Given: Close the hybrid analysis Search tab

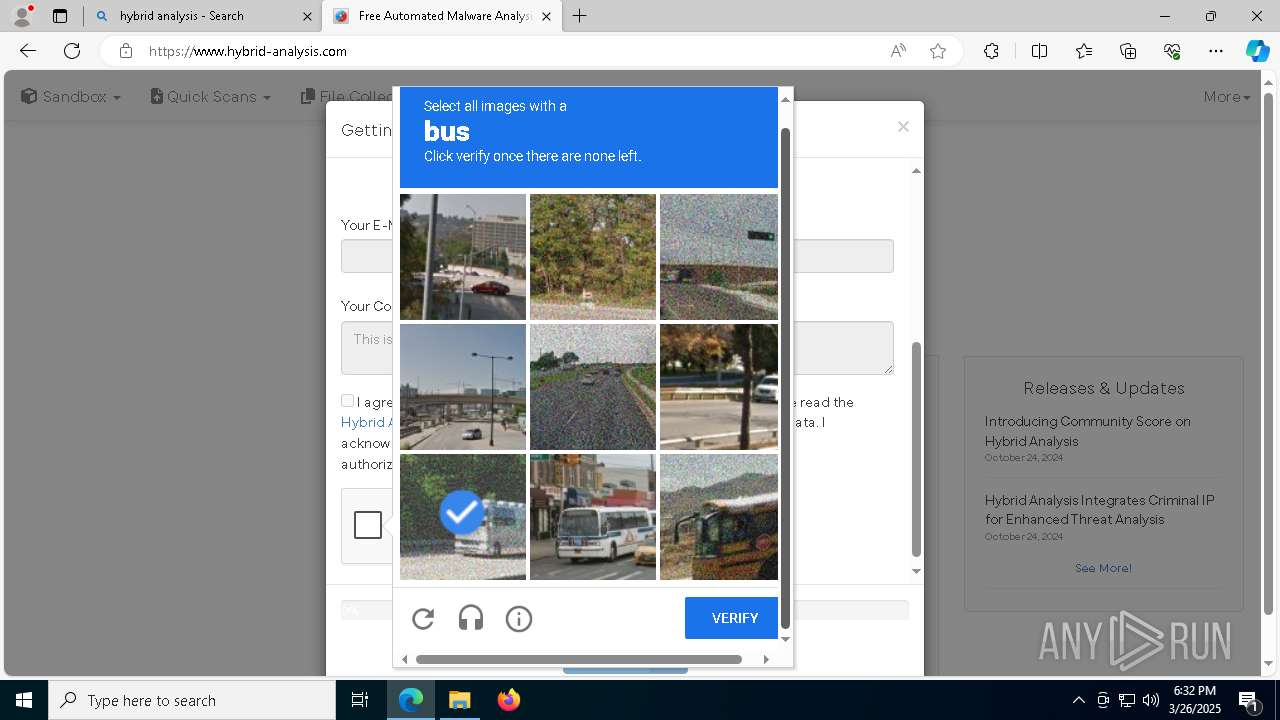Looking at the screenshot, I should coord(308,16).
